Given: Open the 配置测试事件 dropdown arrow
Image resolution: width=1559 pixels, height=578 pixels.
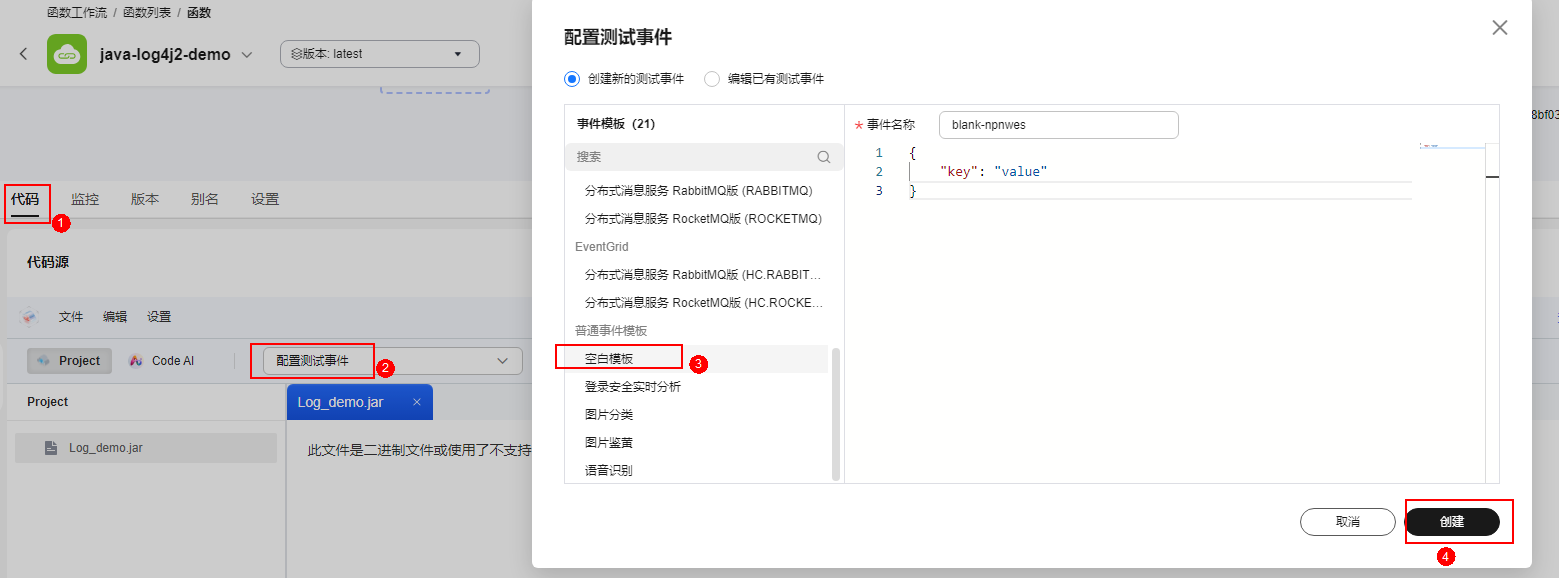Looking at the screenshot, I should [502, 361].
